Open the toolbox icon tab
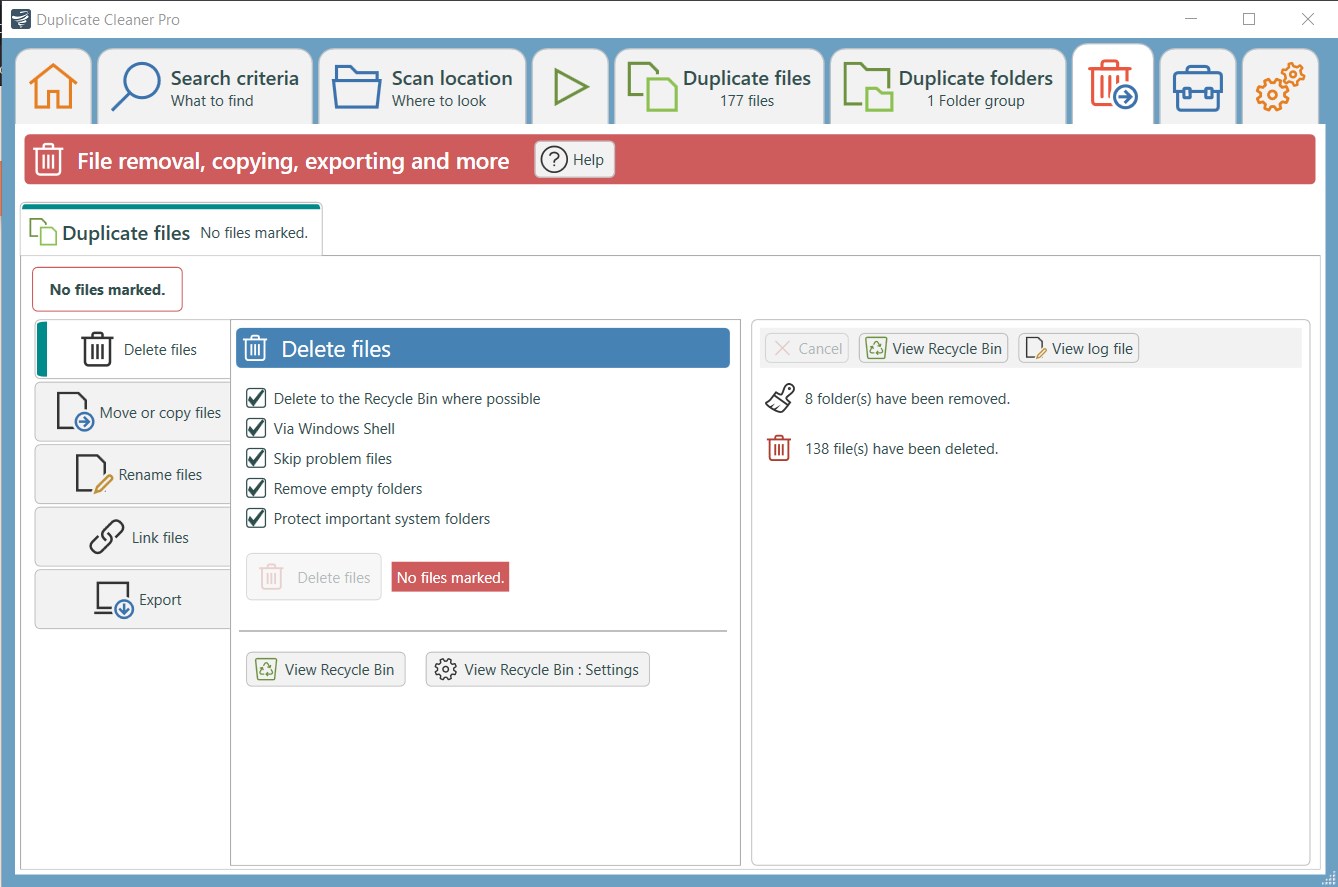The height and width of the screenshot is (887, 1338). pyautogui.click(x=1197, y=87)
